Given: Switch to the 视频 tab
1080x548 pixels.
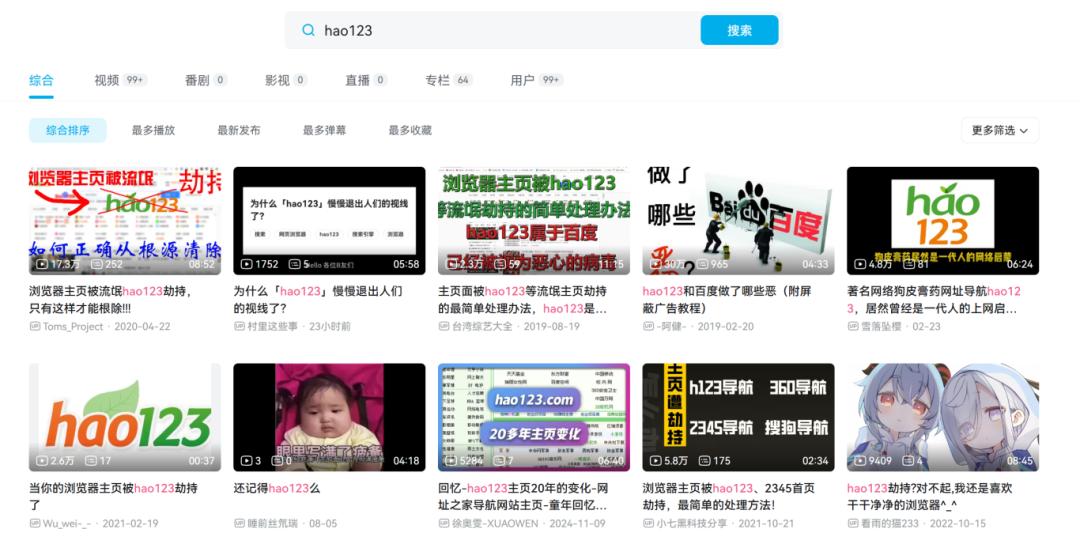Looking at the screenshot, I should [107, 80].
